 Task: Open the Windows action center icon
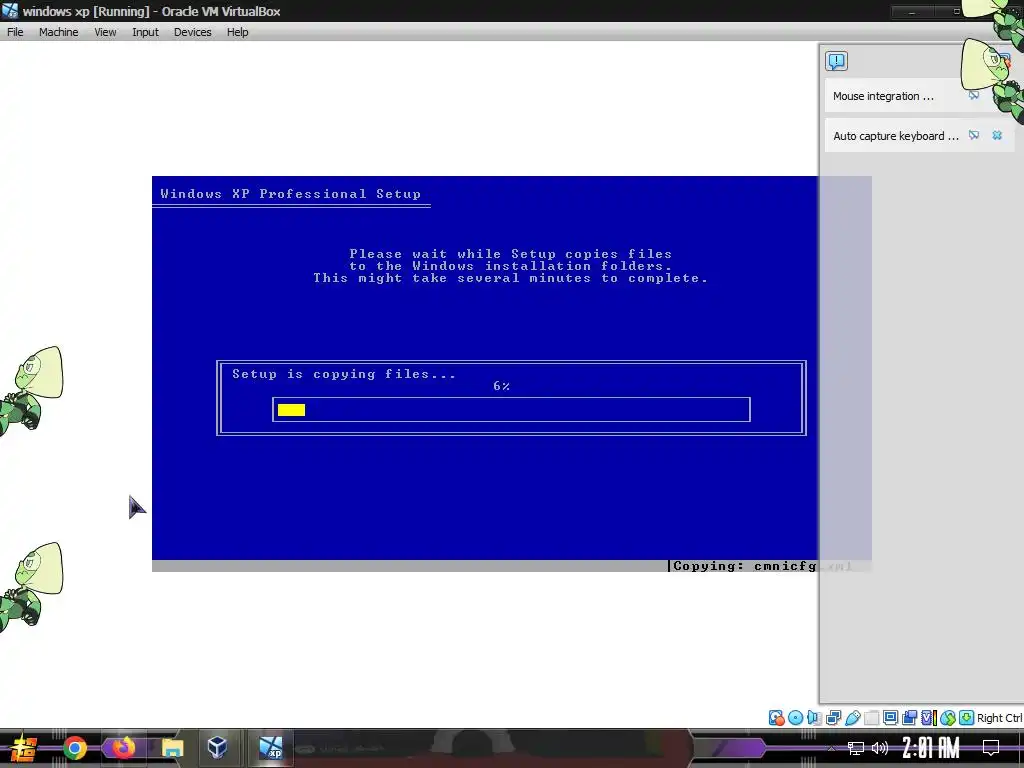coord(991,748)
